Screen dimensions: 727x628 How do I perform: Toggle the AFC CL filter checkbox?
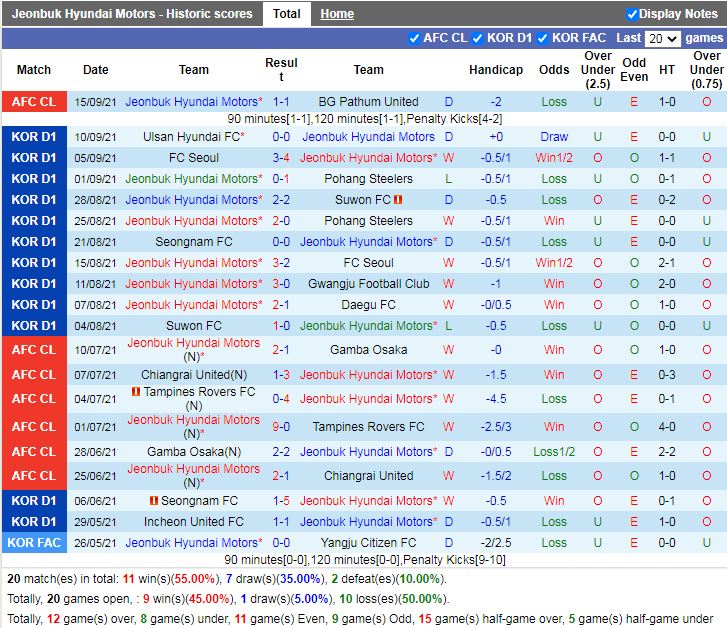point(415,38)
